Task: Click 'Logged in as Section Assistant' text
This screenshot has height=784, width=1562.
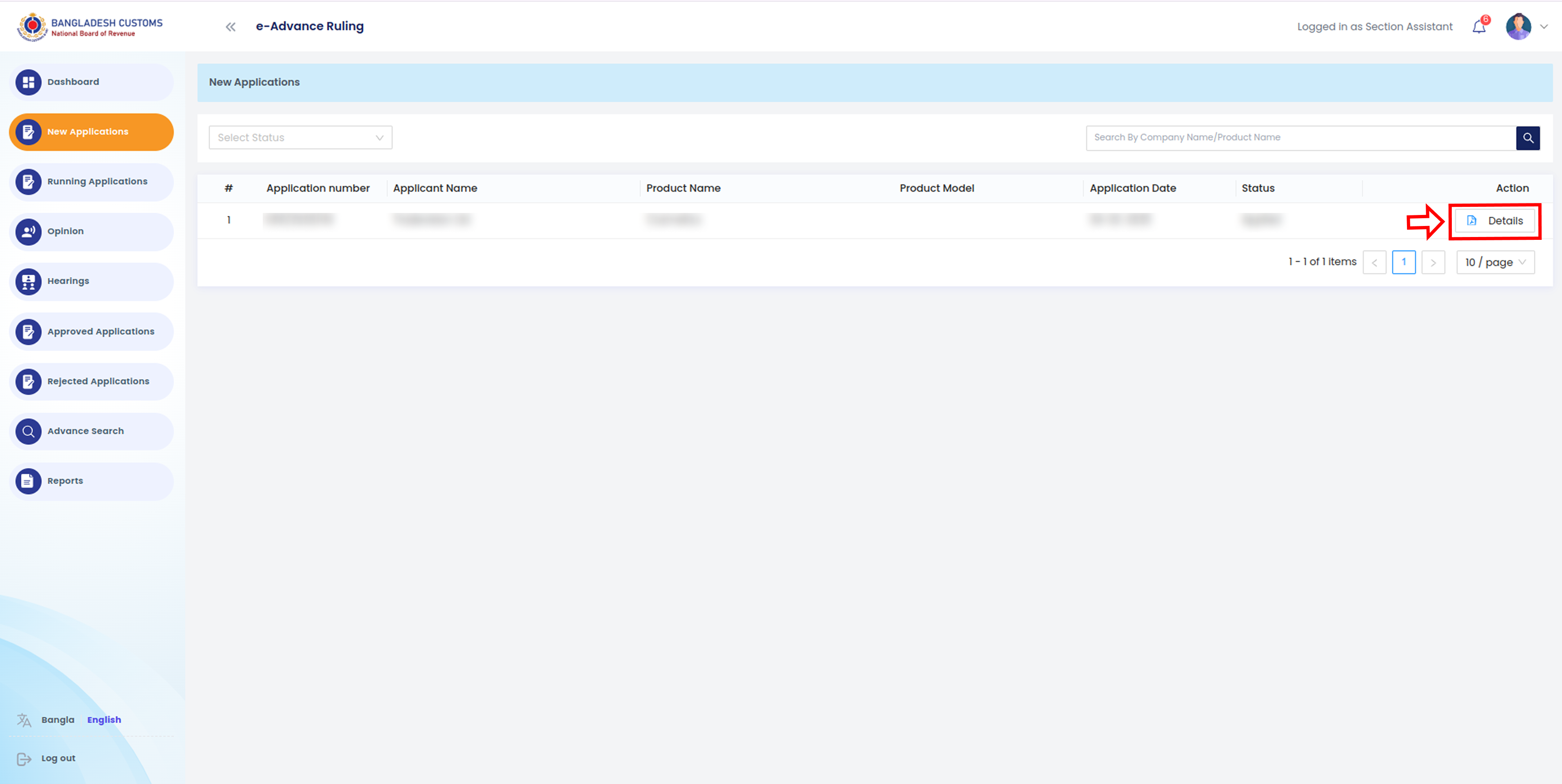Action: click(1375, 27)
